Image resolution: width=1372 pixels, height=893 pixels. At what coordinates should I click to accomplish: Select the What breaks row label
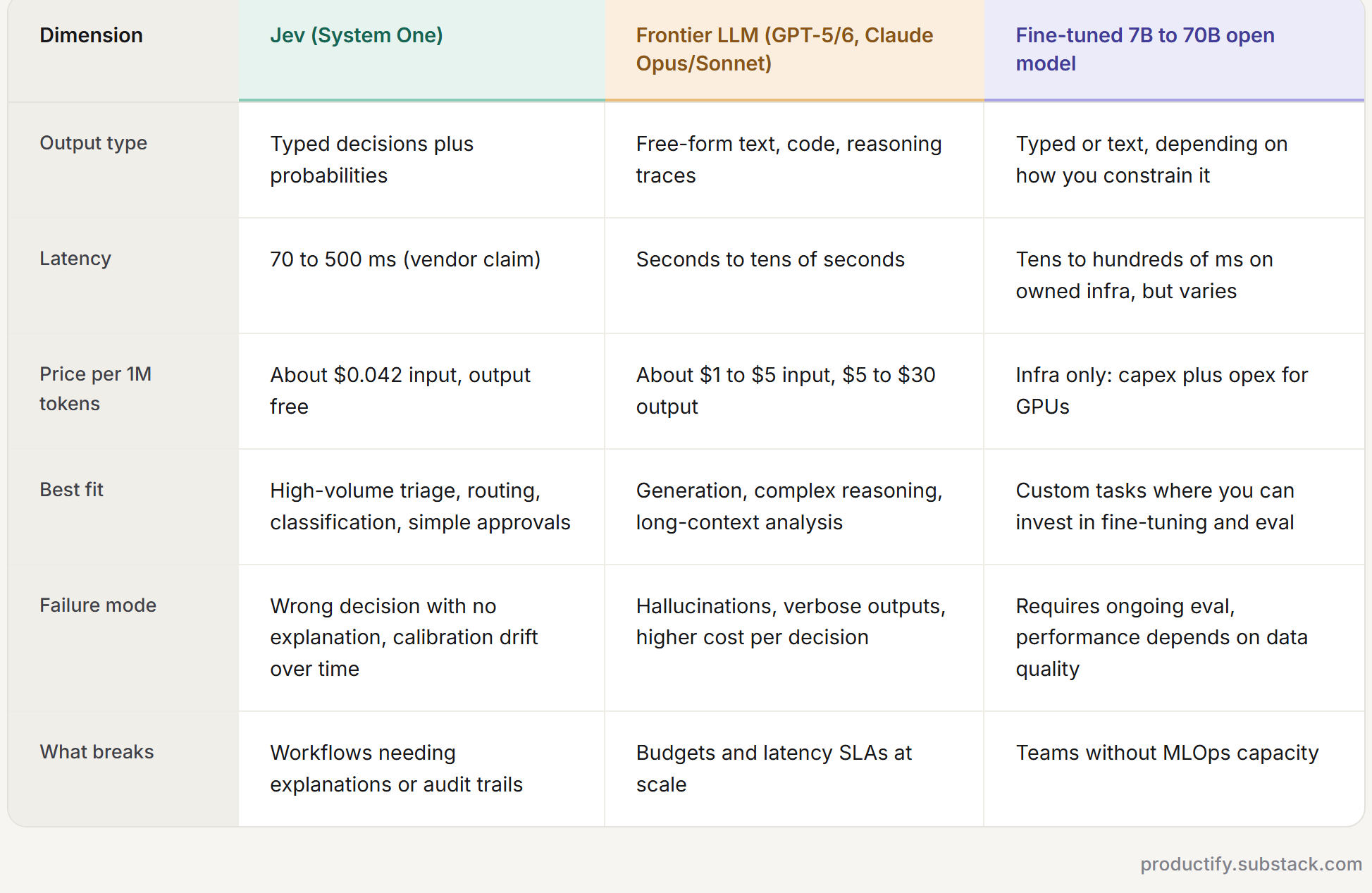(97, 752)
